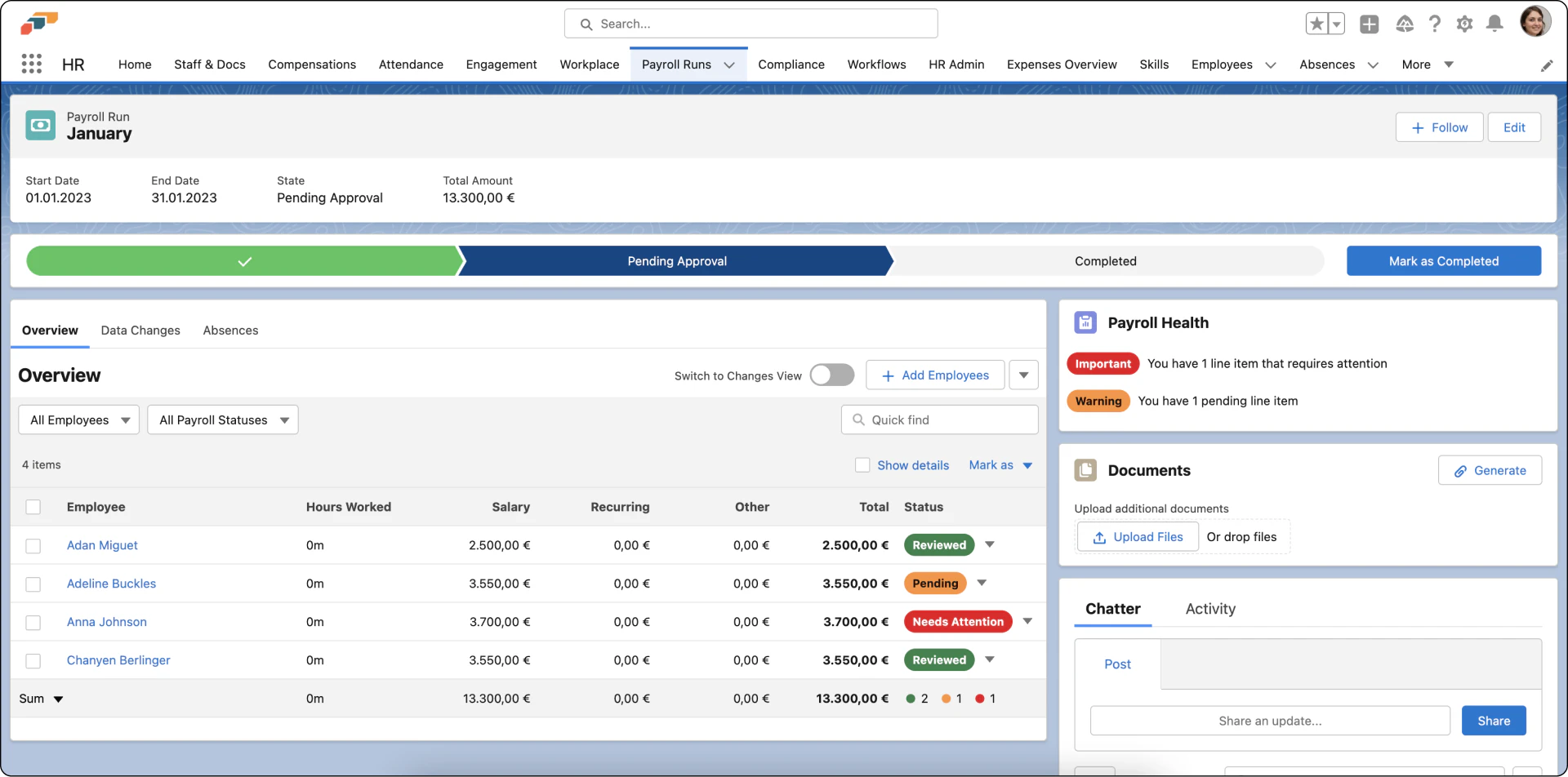Open the Compliance navigation item
Viewport: 1568px width, 777px height.
point(791,64)
